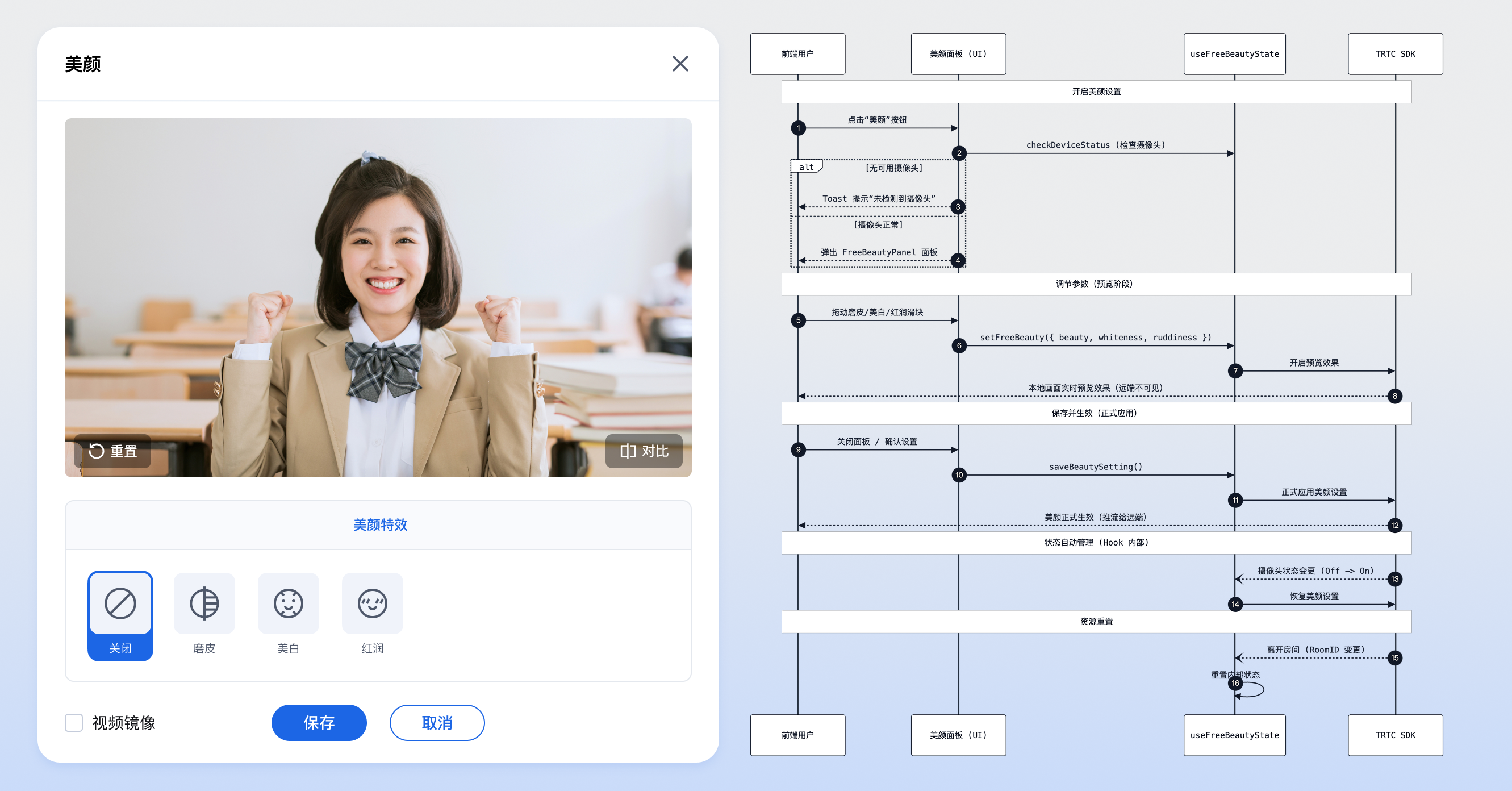Click the alt fragment label
The height and width of the screenshot is (791, 1512).
point(807,166)
